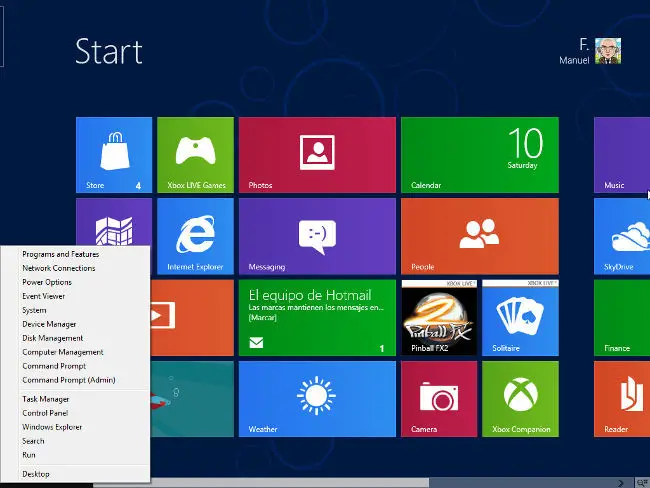
Task: Click the F. Manuel user name
Action: (x=574, y=51)
